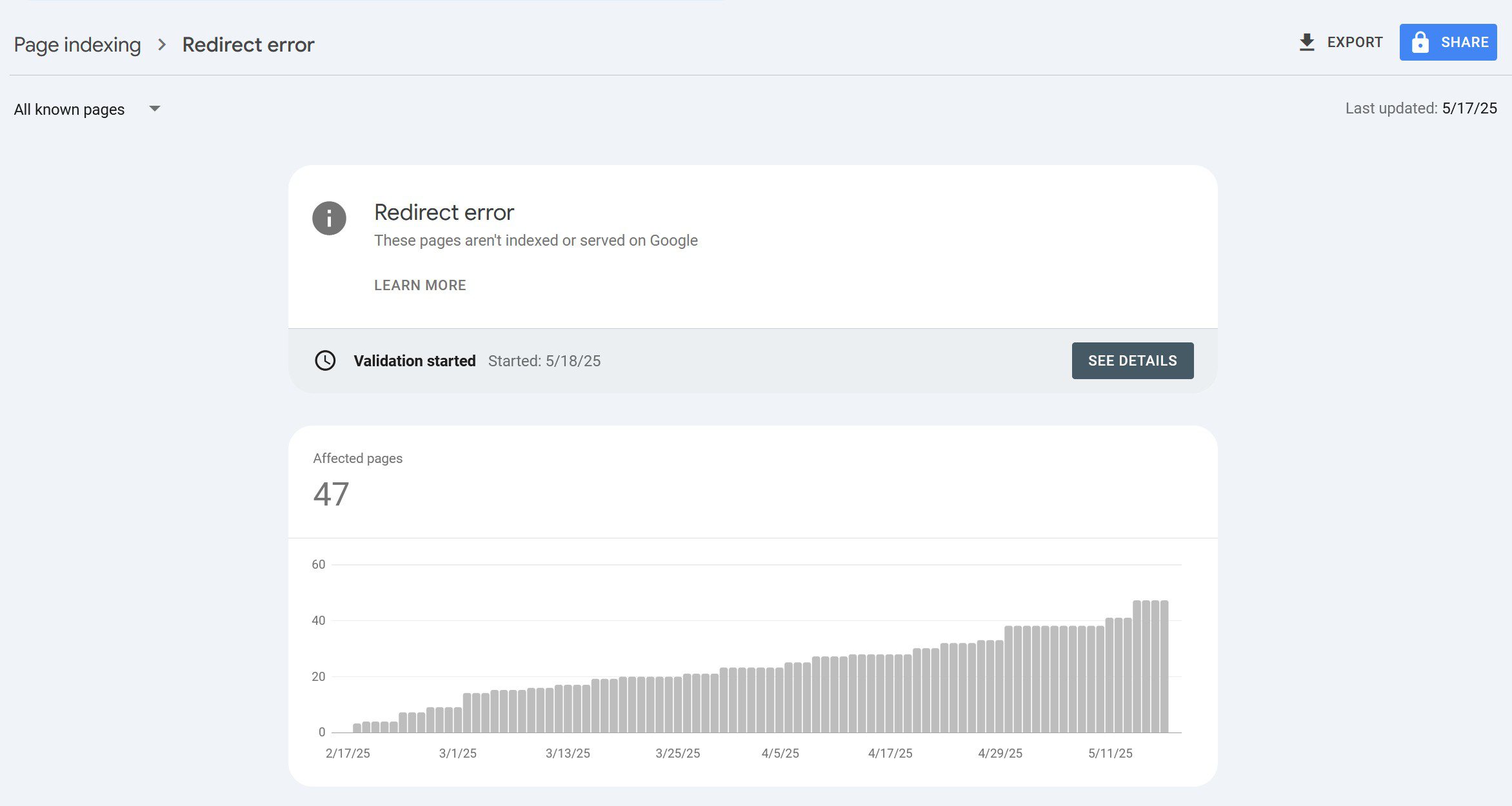1512x806 pixels.
Task: Click the Export download icon
Action: (x=1307, y=43)
